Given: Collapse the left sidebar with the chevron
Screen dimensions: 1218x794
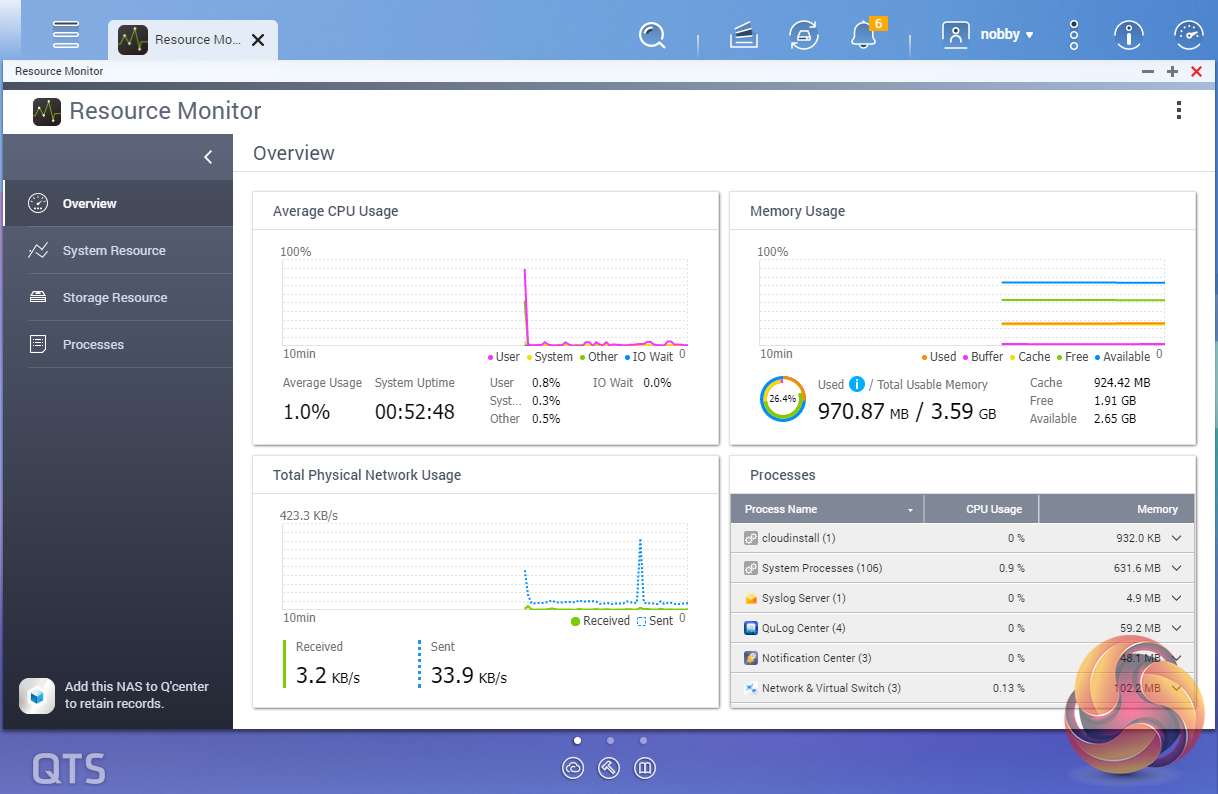Looking at the screenshot, I should (x=208, y=157).
